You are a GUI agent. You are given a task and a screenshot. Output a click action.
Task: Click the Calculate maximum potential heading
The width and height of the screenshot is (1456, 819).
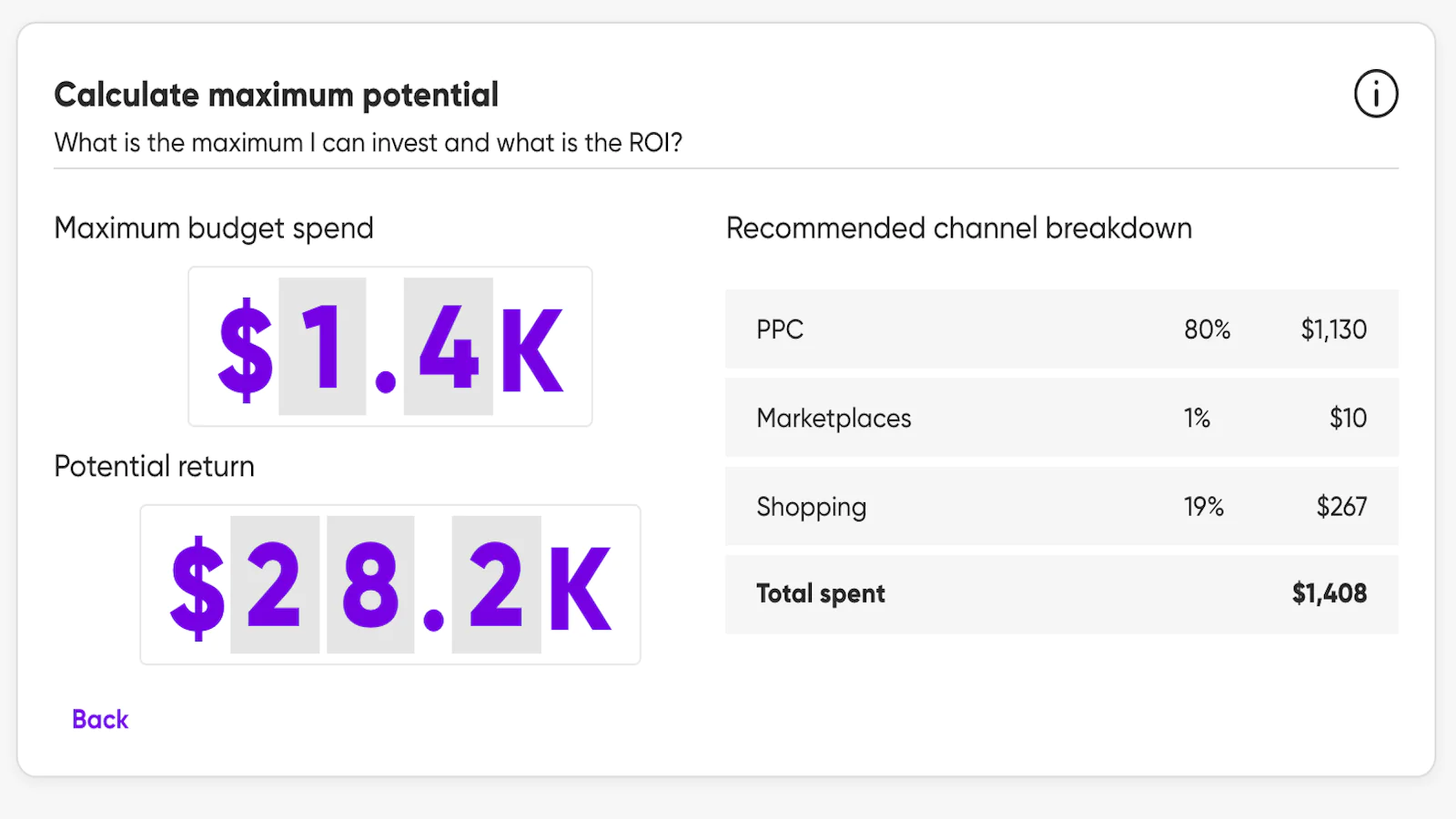[x=277, y=95]
